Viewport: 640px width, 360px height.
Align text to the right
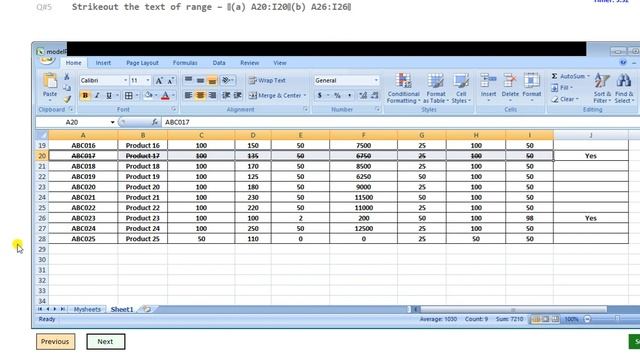click(212, 96)
